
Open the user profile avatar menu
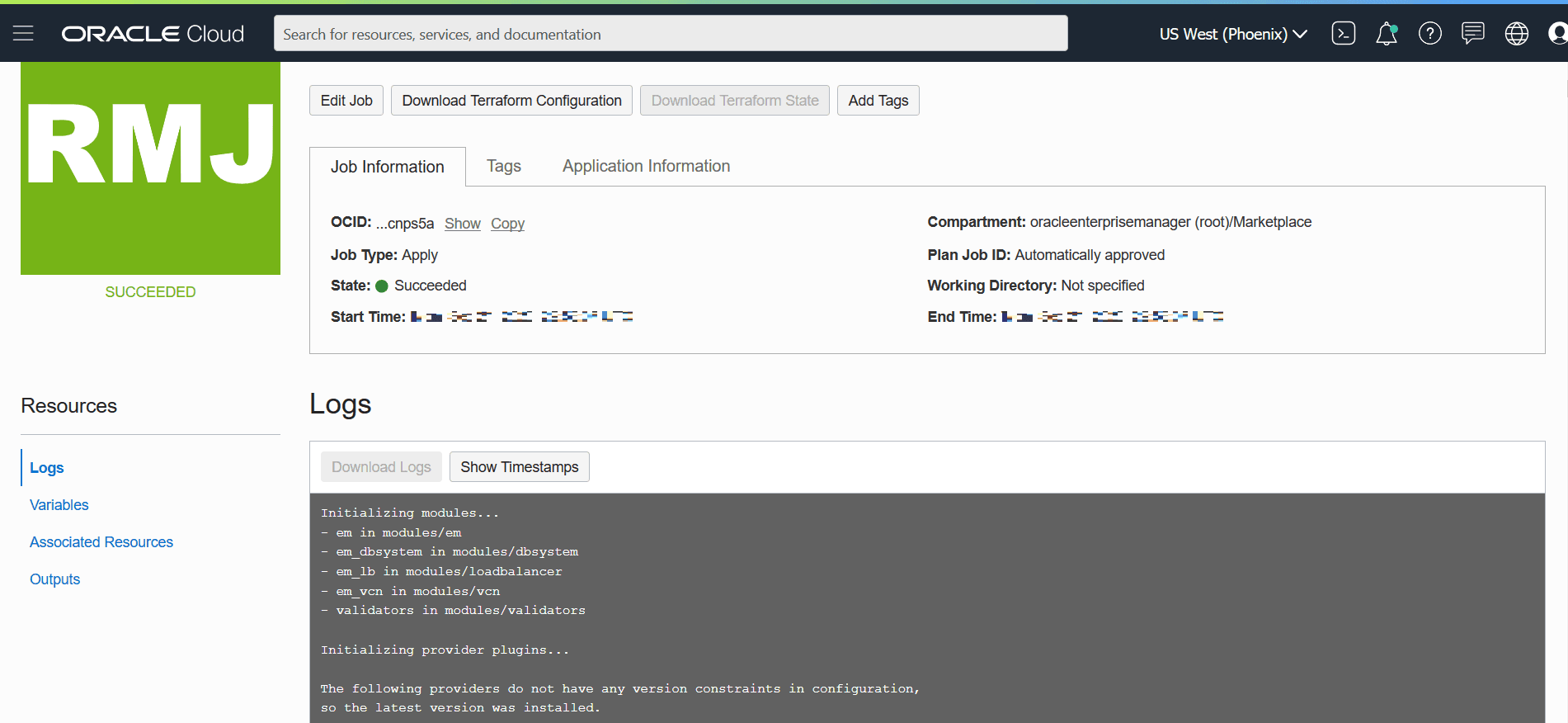pos(1557,34)
